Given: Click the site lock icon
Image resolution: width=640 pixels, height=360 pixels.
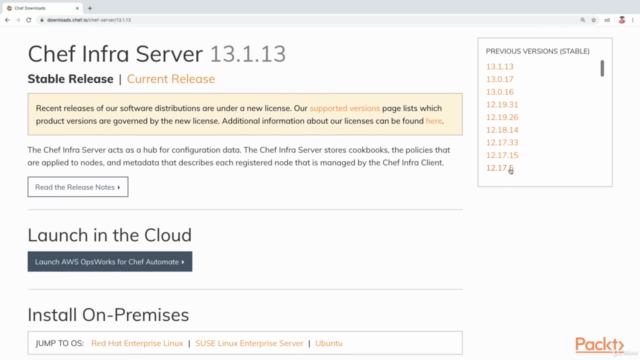Looking at the screenshot, I should (42, 20).
